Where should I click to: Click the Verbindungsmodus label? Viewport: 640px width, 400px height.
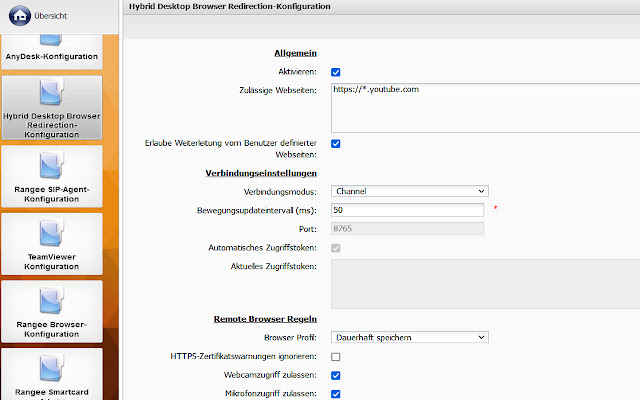click(280, 191)
